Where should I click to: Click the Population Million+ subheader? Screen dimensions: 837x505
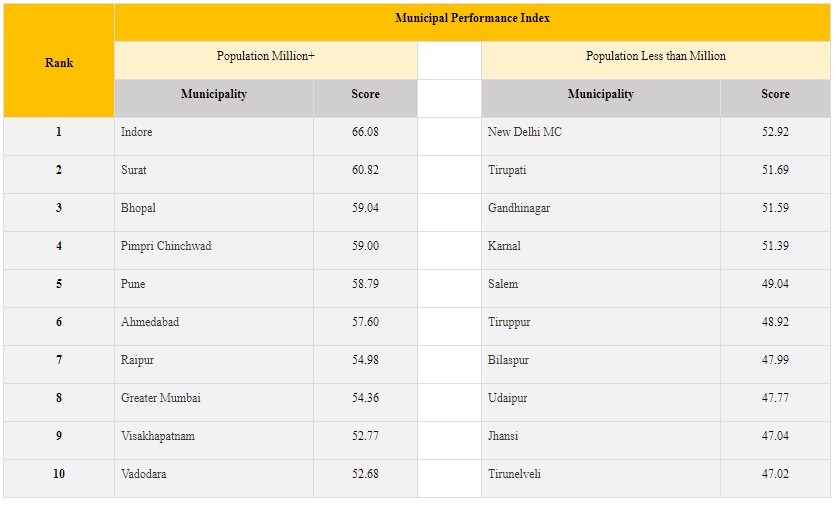click(x=266, y=60)
